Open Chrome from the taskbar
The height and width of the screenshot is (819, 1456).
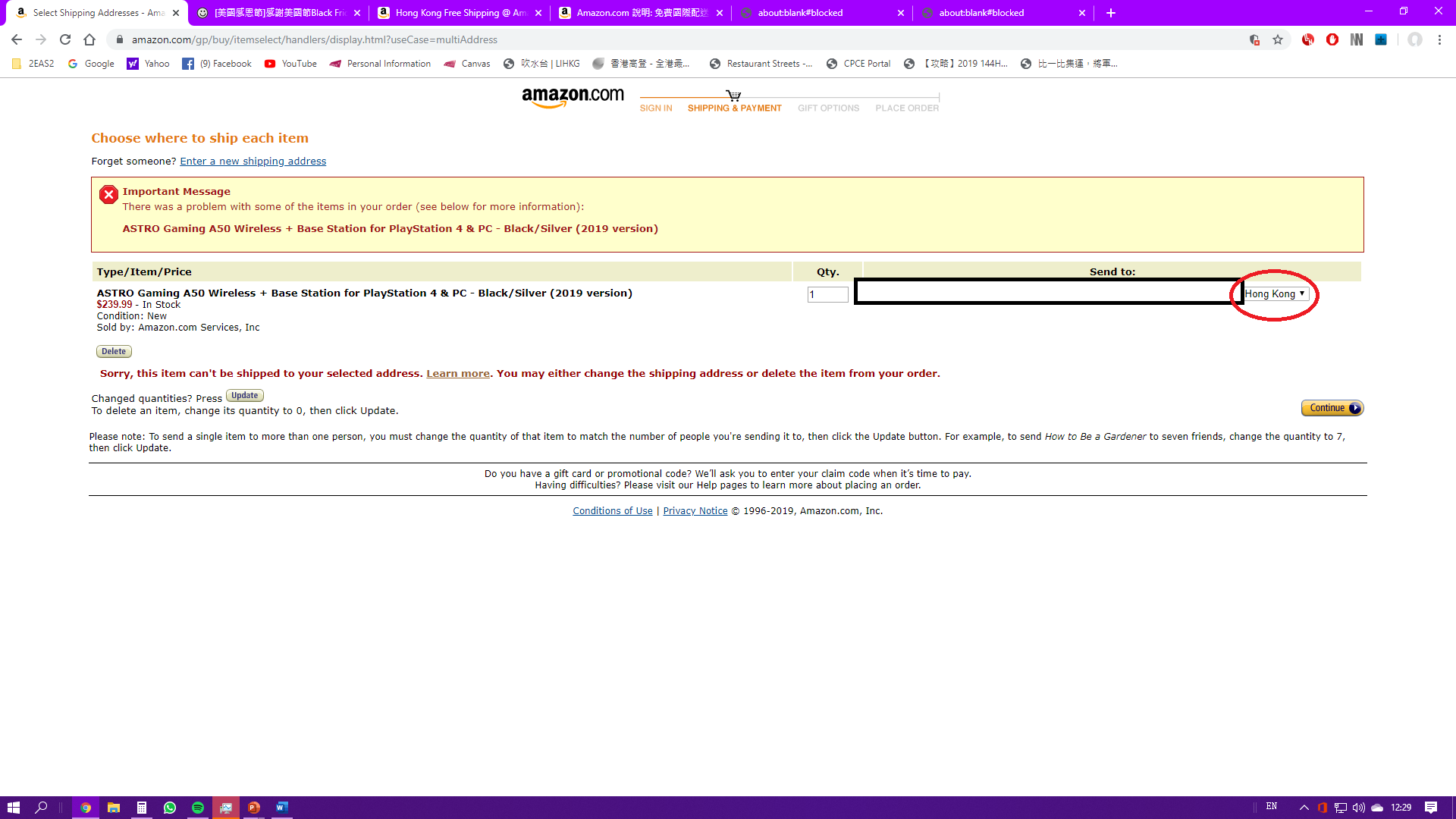86,808
